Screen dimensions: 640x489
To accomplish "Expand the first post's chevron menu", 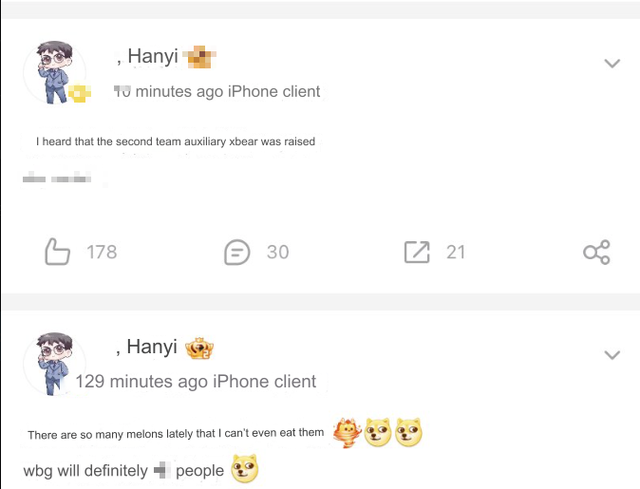I will coord(612,64).
